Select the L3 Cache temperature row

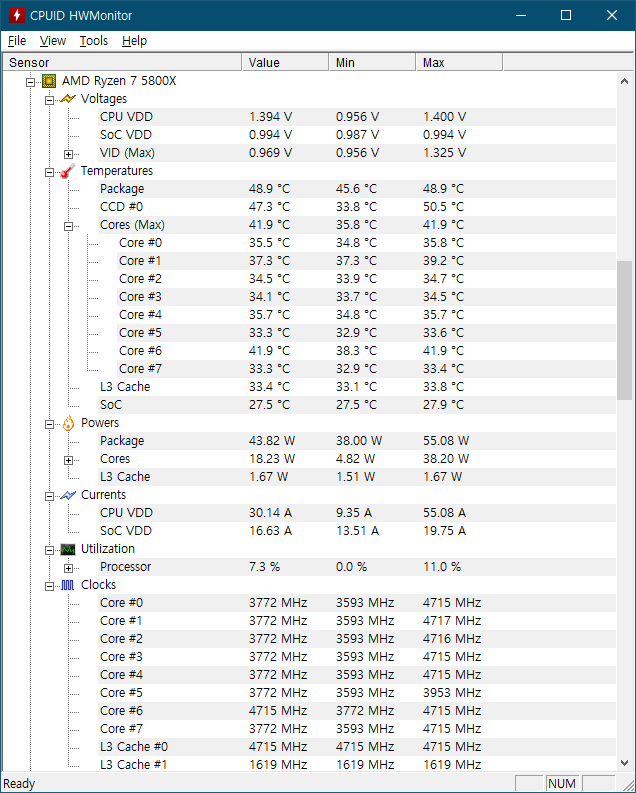[357, 387]
